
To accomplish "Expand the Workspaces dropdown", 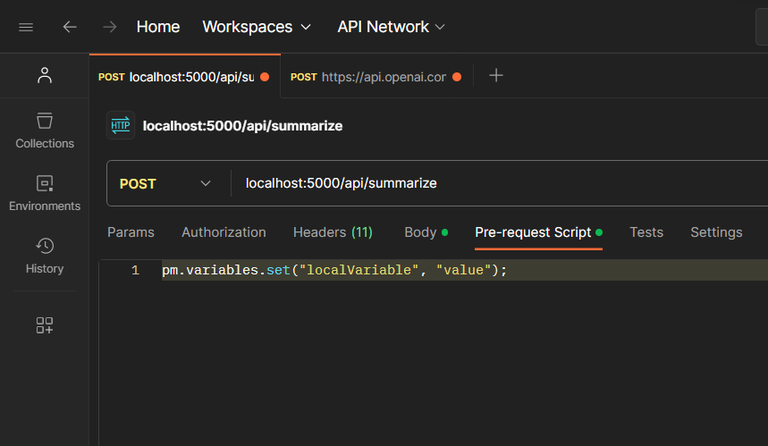I will click(256, 27).
